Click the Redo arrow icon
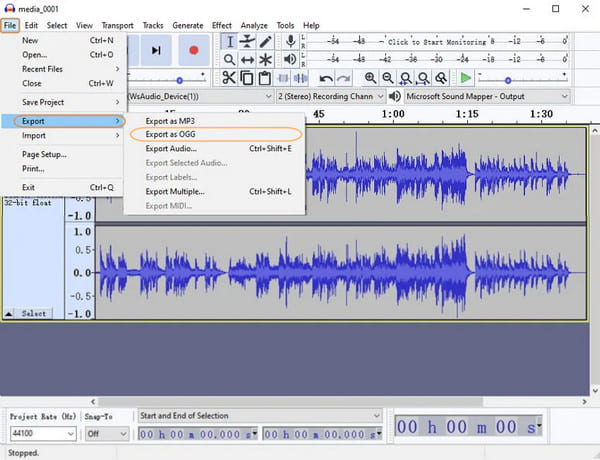The image size is (600, 460). click(344, 78)
